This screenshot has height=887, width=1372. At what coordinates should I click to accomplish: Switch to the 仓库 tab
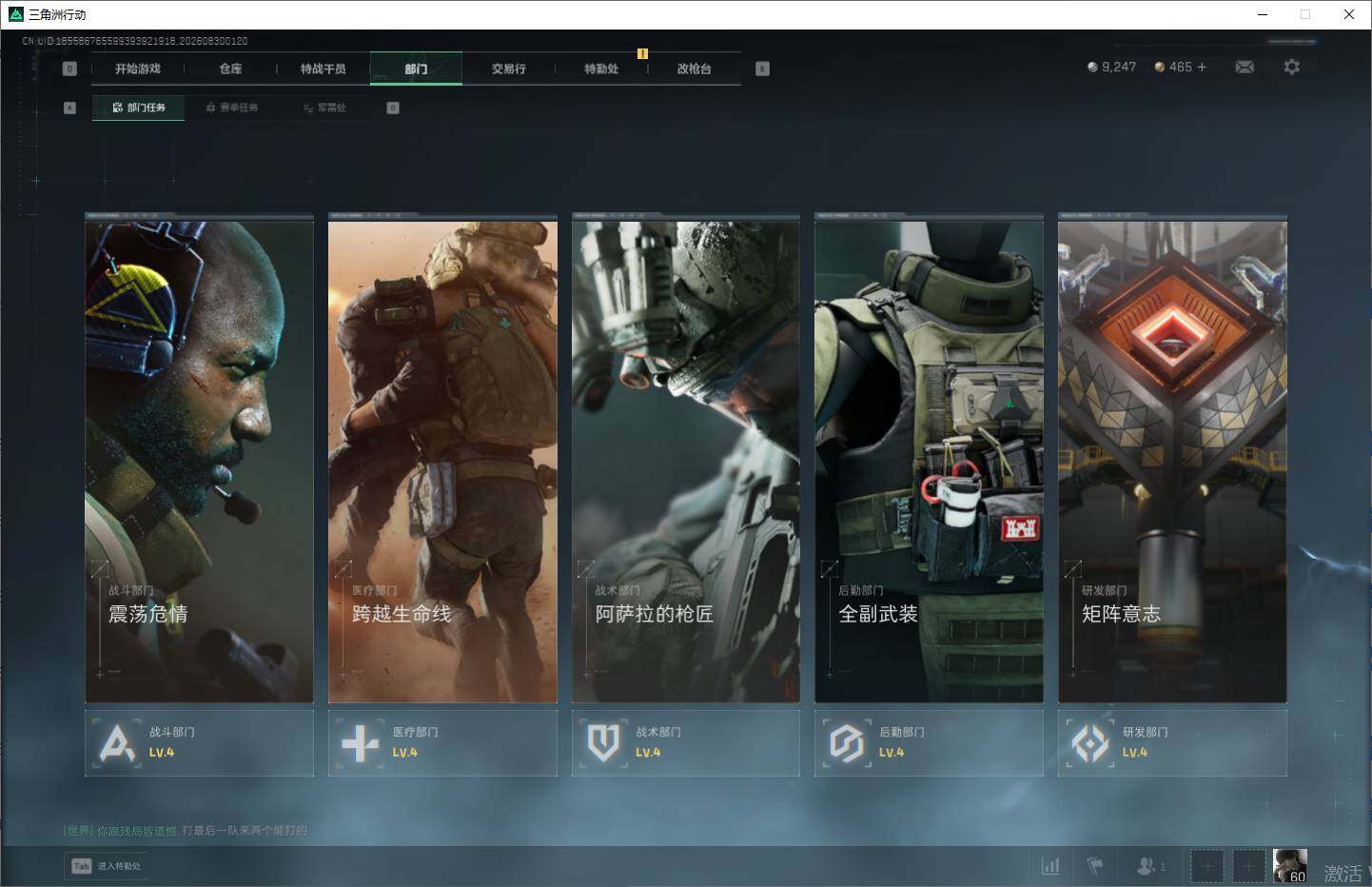[230, 69]
